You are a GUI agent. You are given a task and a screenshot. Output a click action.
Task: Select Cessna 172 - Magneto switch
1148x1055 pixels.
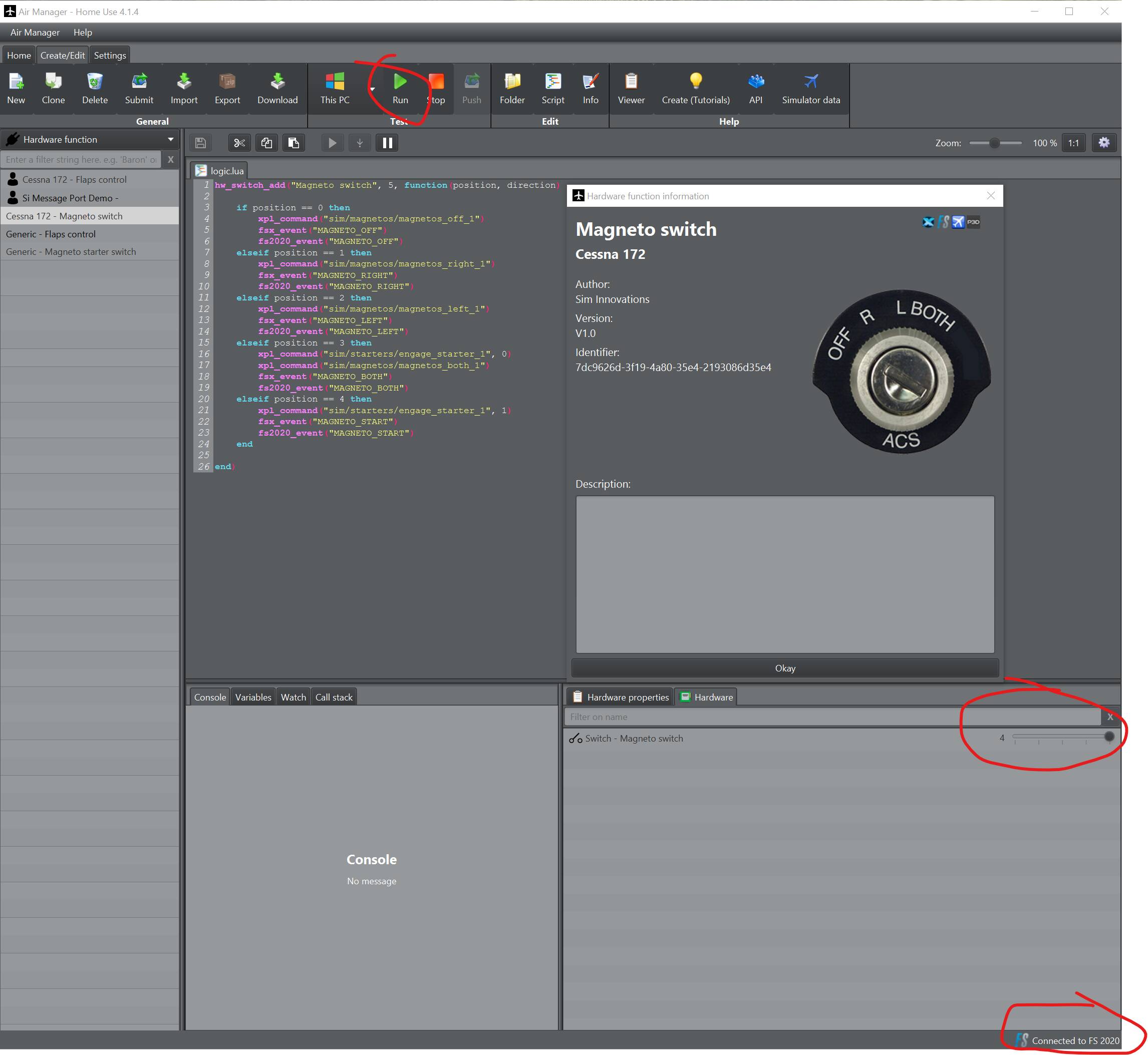[x=90, y=216]
